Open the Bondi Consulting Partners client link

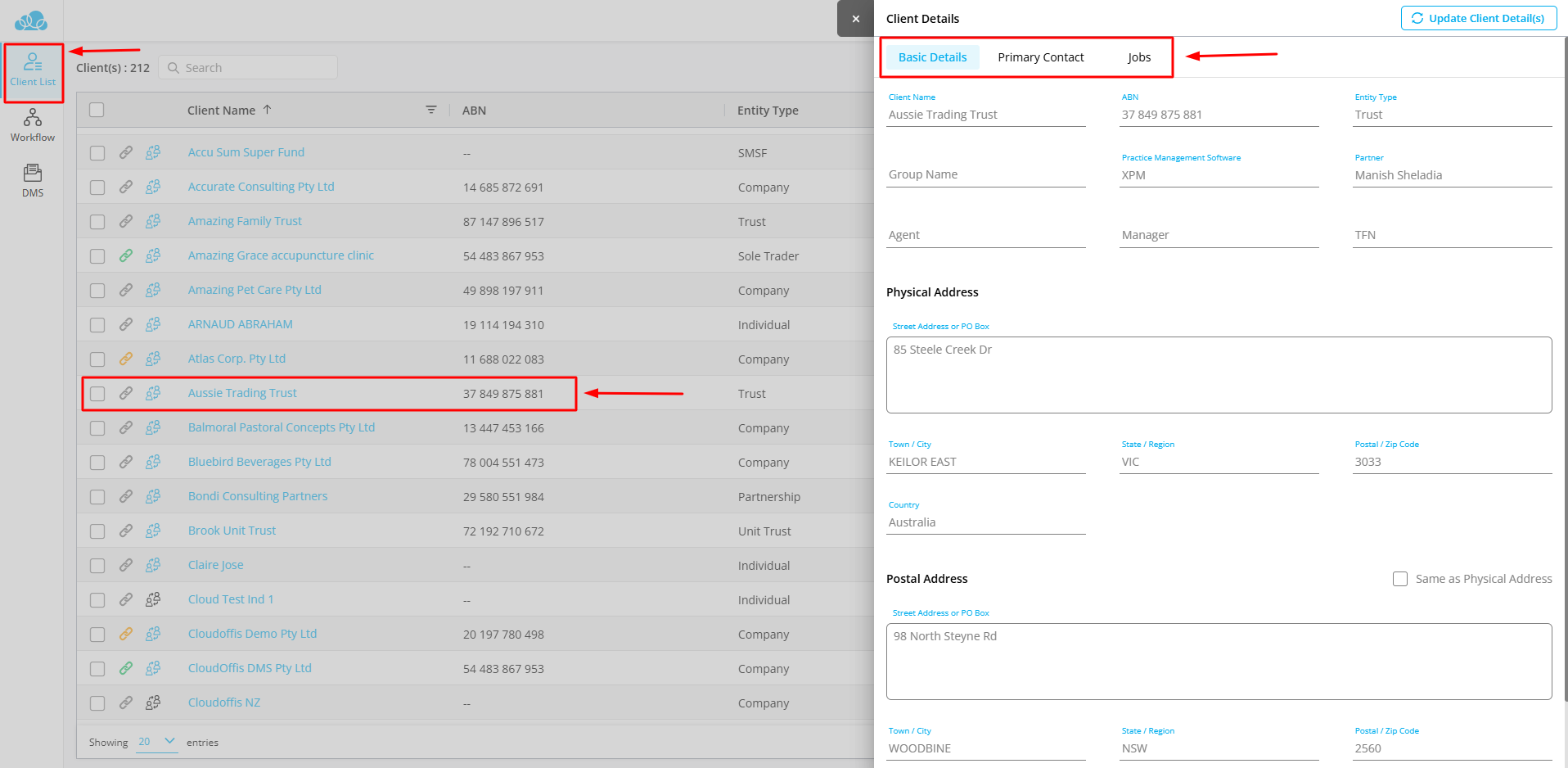pyautogui.click(x=258, y=496)
